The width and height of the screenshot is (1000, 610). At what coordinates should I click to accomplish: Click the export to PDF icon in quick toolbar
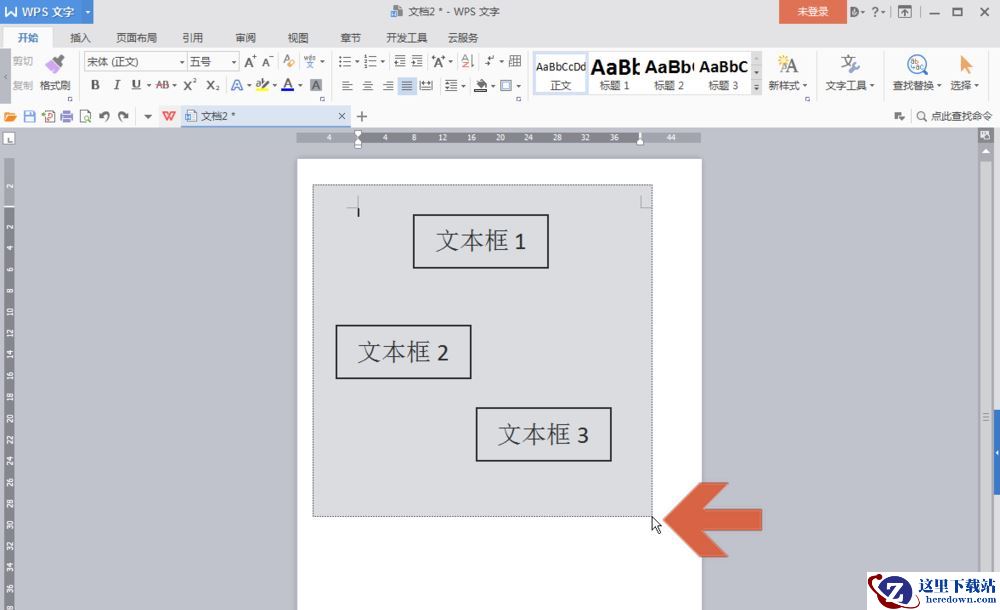click(48, 116)
